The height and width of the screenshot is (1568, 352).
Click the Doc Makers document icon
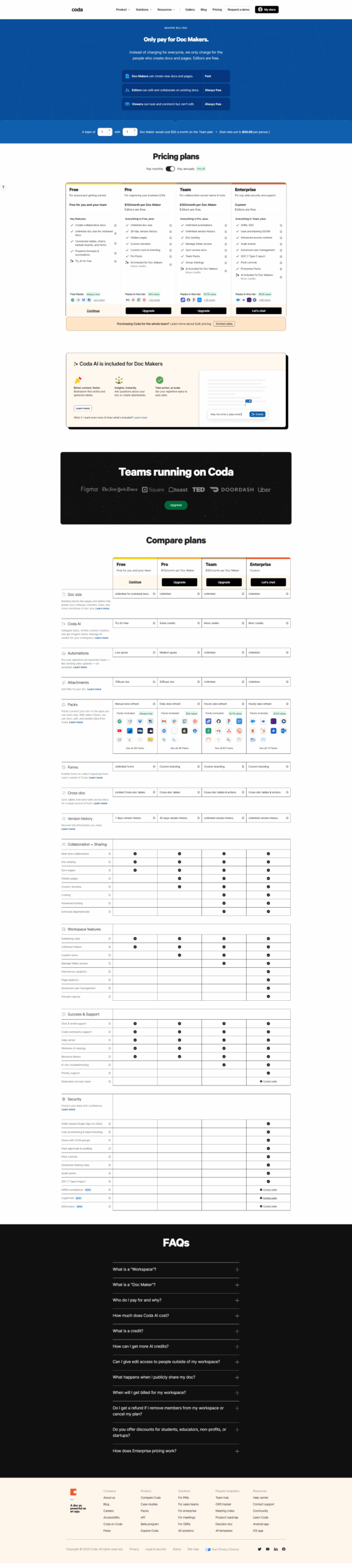pos(127,76)
